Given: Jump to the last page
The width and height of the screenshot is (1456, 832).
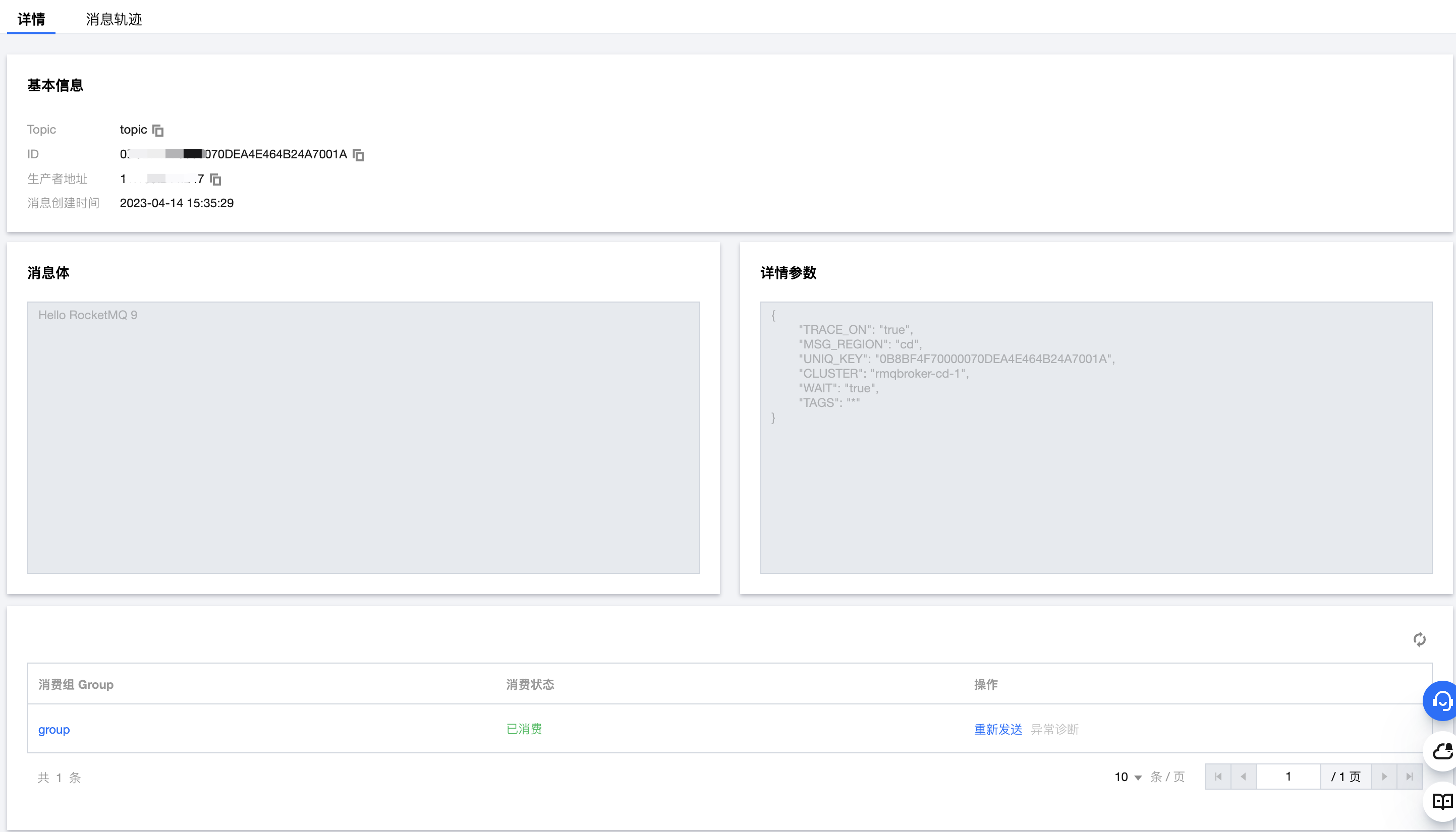Looking at the screenshot, I should [x=1409, y=777].
